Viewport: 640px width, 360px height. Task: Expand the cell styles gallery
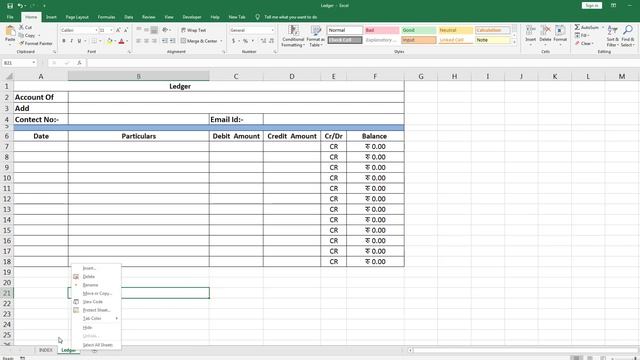514,42
